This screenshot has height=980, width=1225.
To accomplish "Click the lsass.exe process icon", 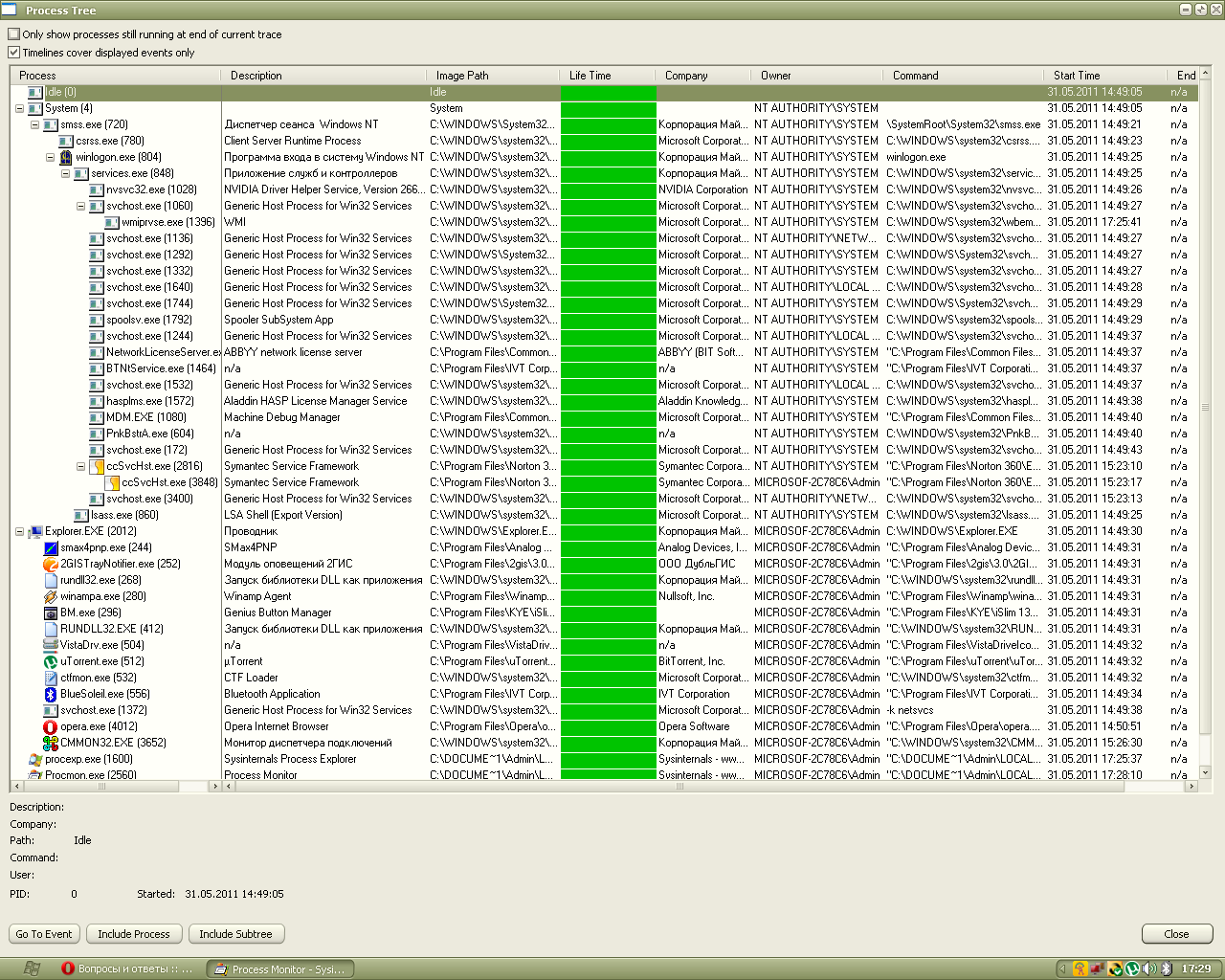I will pos(81,515).
